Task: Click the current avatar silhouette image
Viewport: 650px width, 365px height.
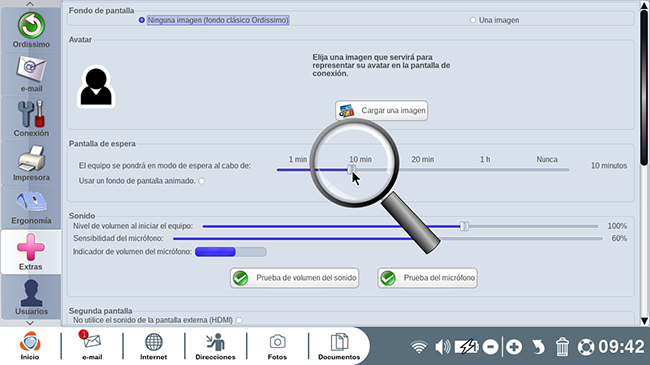Action: pyautogui.click(x=96, y=87)
